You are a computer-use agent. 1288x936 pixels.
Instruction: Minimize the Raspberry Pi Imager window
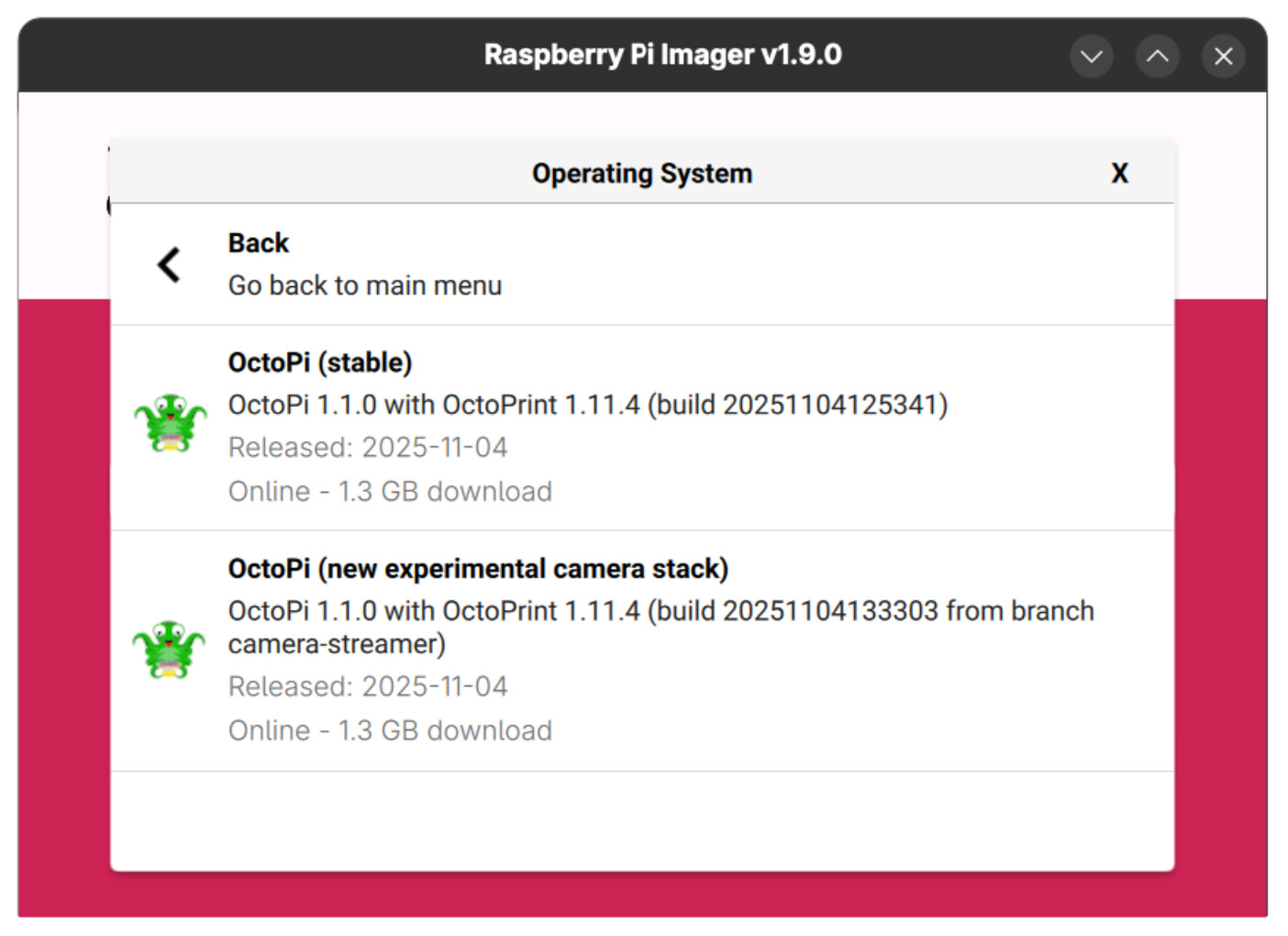click(x=1091, y=57)
